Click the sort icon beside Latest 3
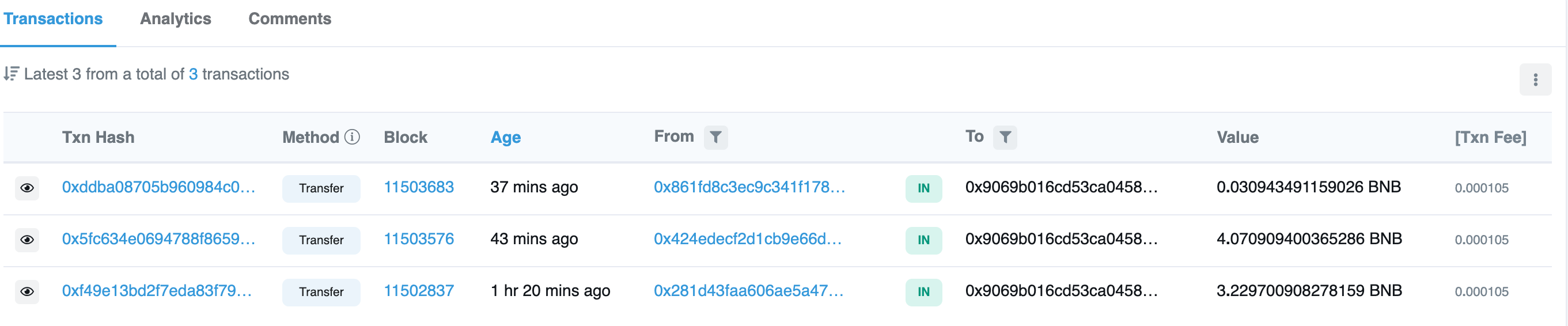1568x326 pixels. [x=11, y=74]
